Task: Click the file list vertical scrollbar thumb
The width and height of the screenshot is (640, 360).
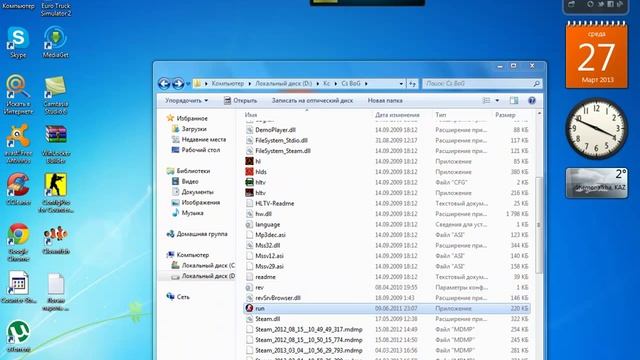Action: pos(539,225)
